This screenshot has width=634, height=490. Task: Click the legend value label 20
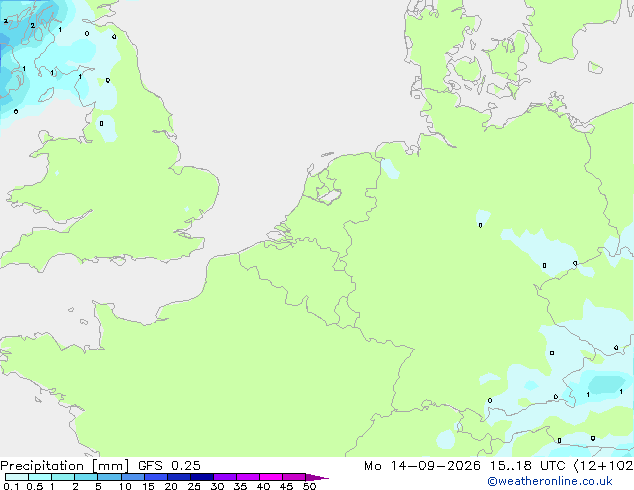click(171, 486)
